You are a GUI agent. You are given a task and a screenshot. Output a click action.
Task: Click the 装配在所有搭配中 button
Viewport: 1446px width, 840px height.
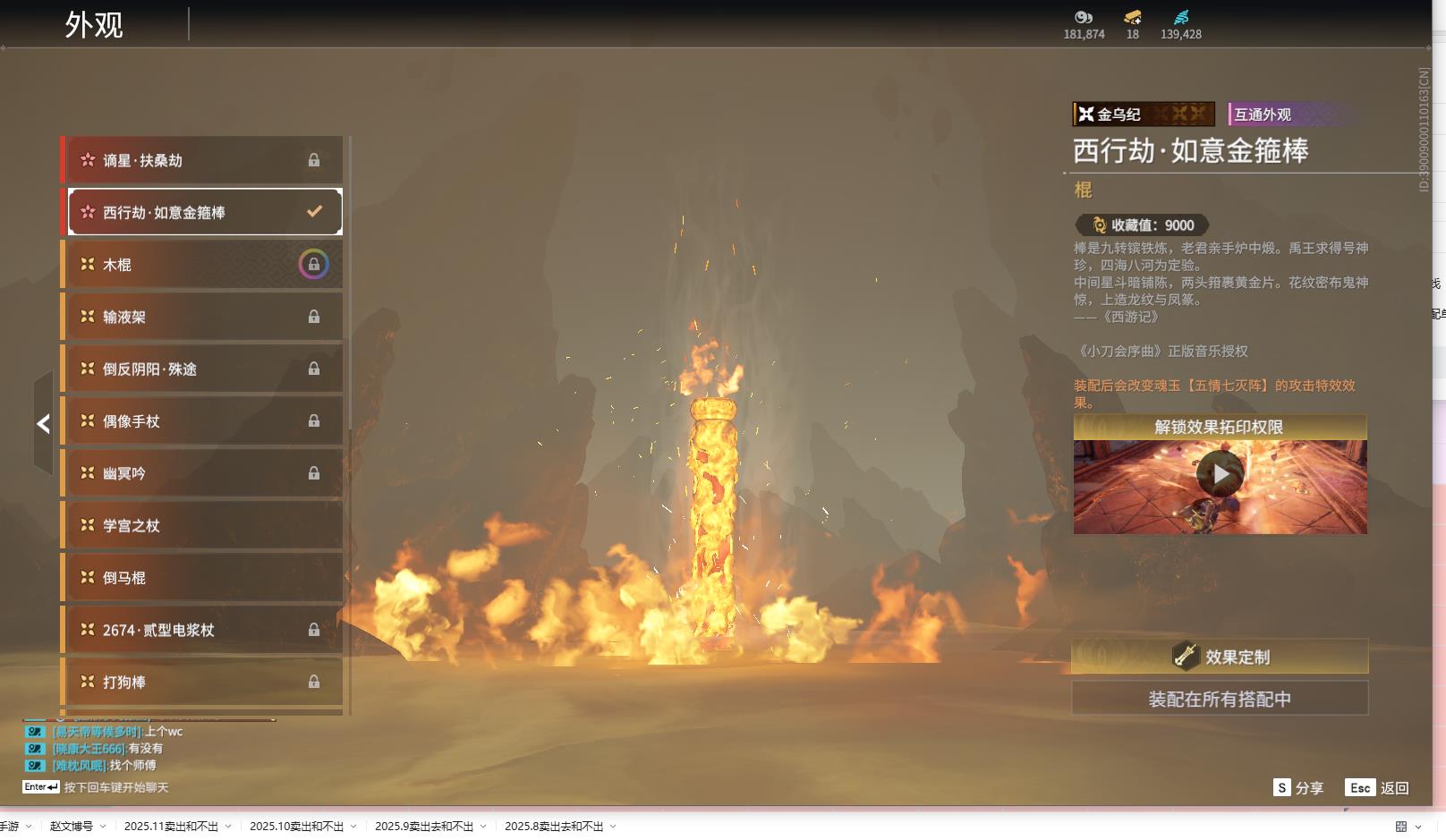[1220, 699]
